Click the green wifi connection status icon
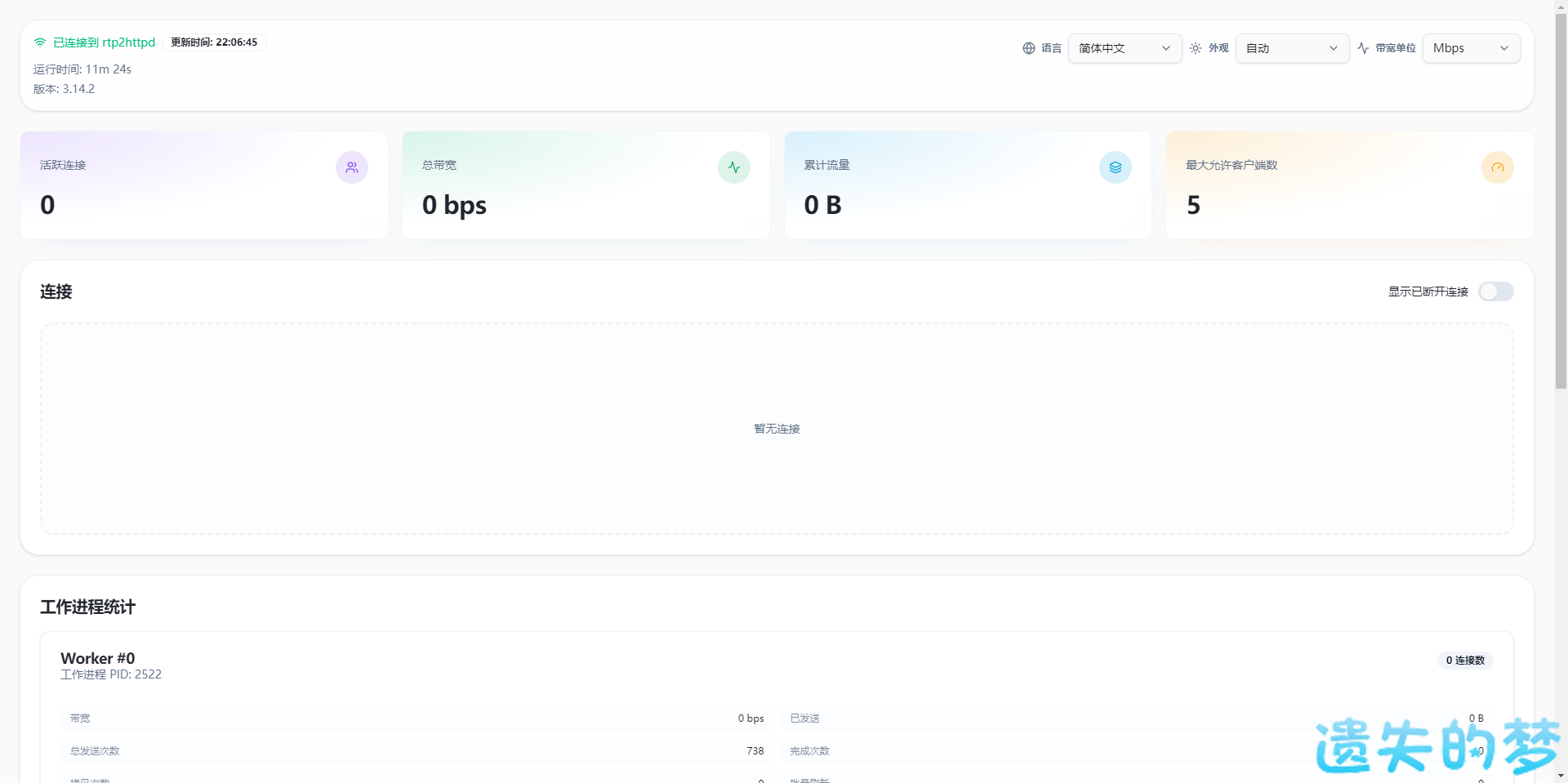The image size is (1568, 783). point(40,42)
